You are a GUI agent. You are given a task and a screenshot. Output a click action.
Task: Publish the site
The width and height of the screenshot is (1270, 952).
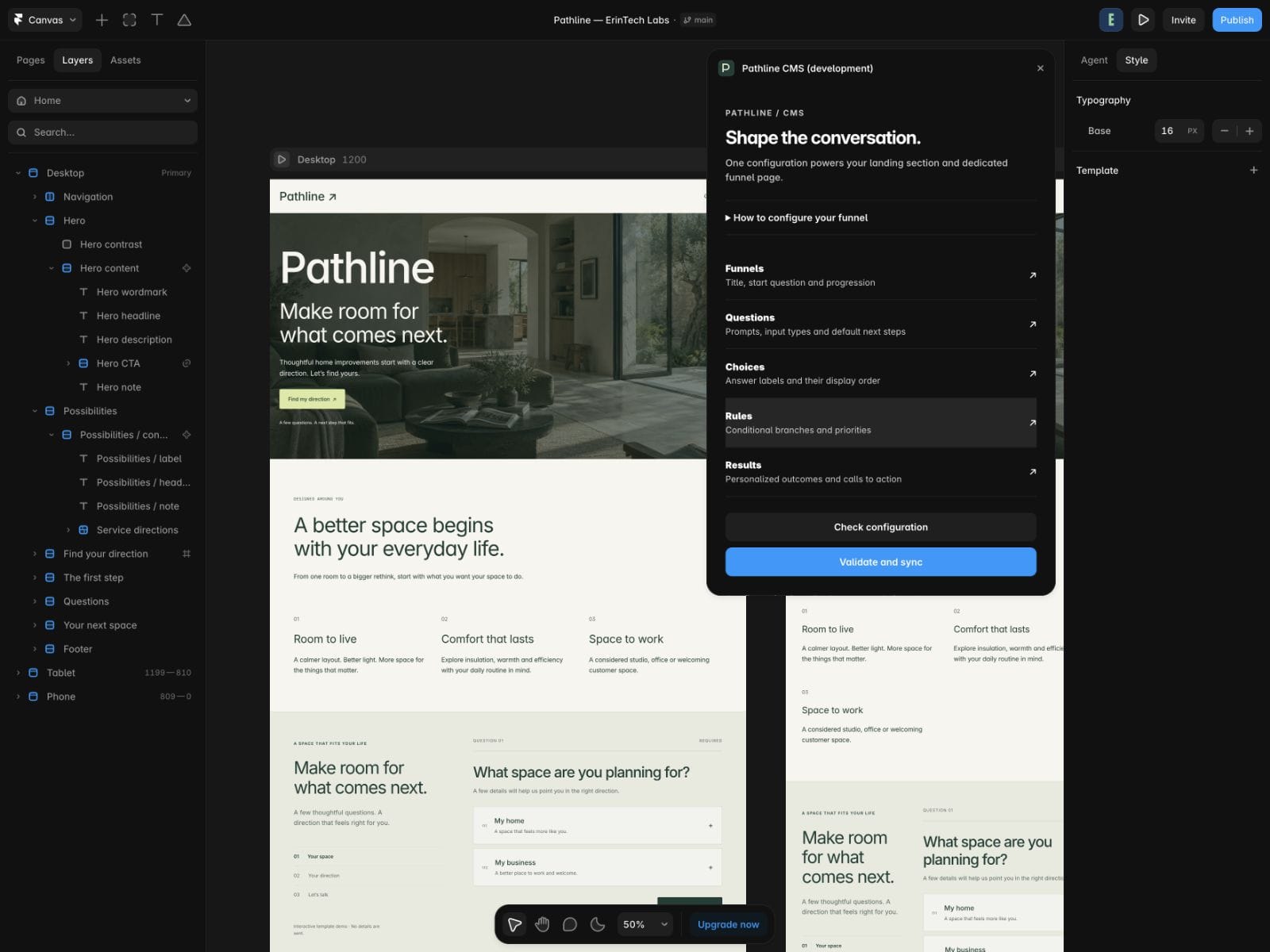pyautogui.click(x=1237, y=20)
